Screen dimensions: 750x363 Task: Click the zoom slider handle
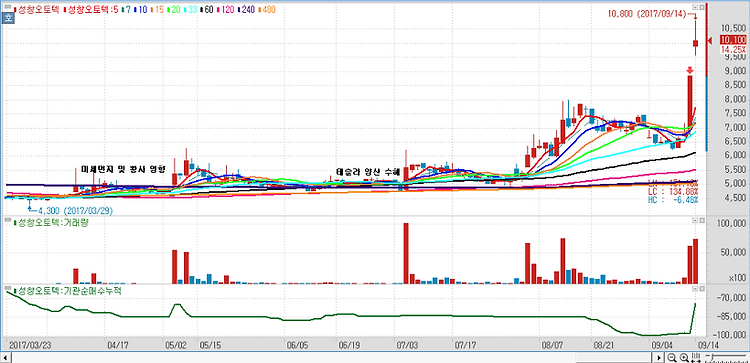click(711, 358)
